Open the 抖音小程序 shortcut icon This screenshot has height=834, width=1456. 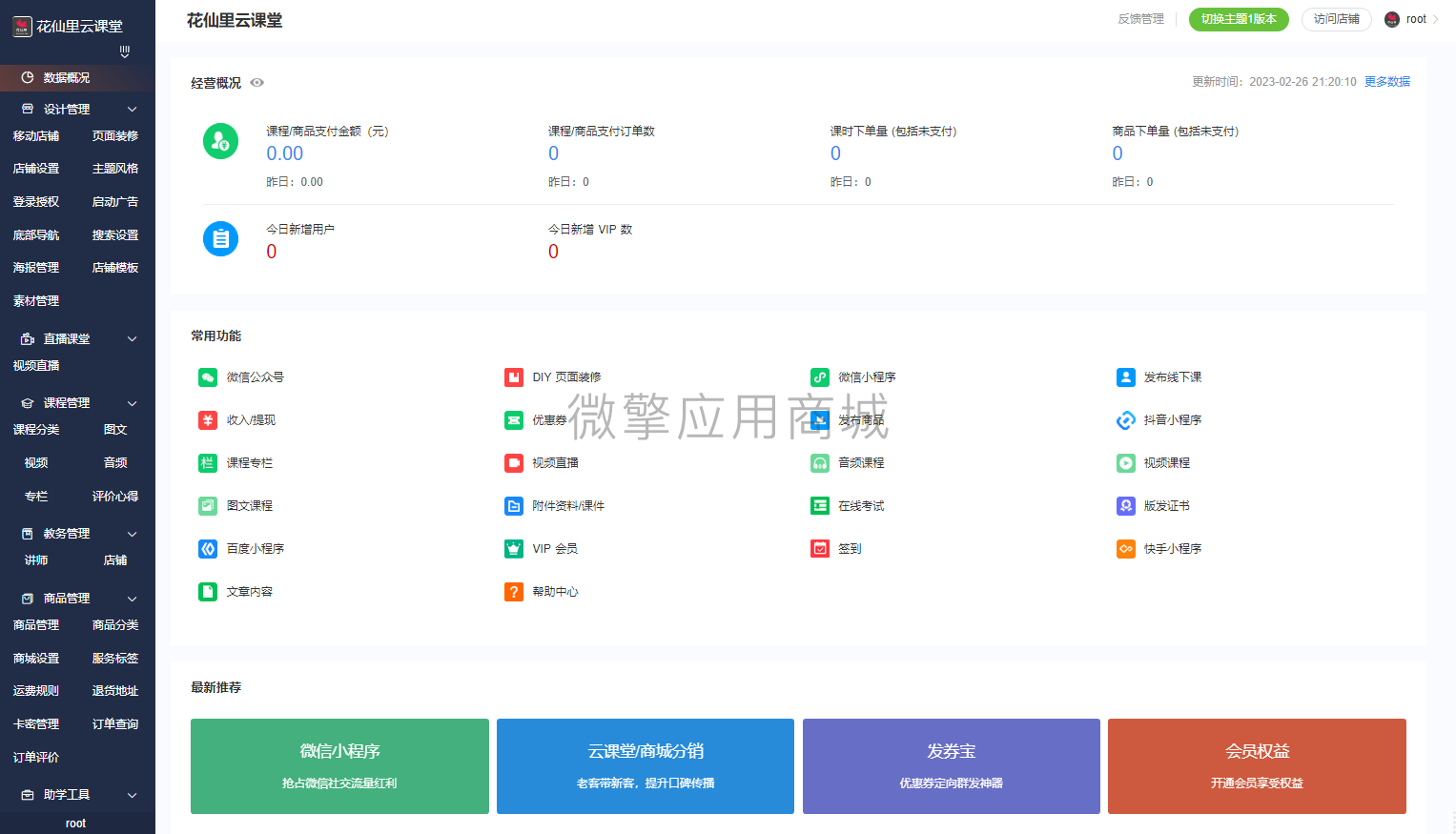tap(1126, 420)
